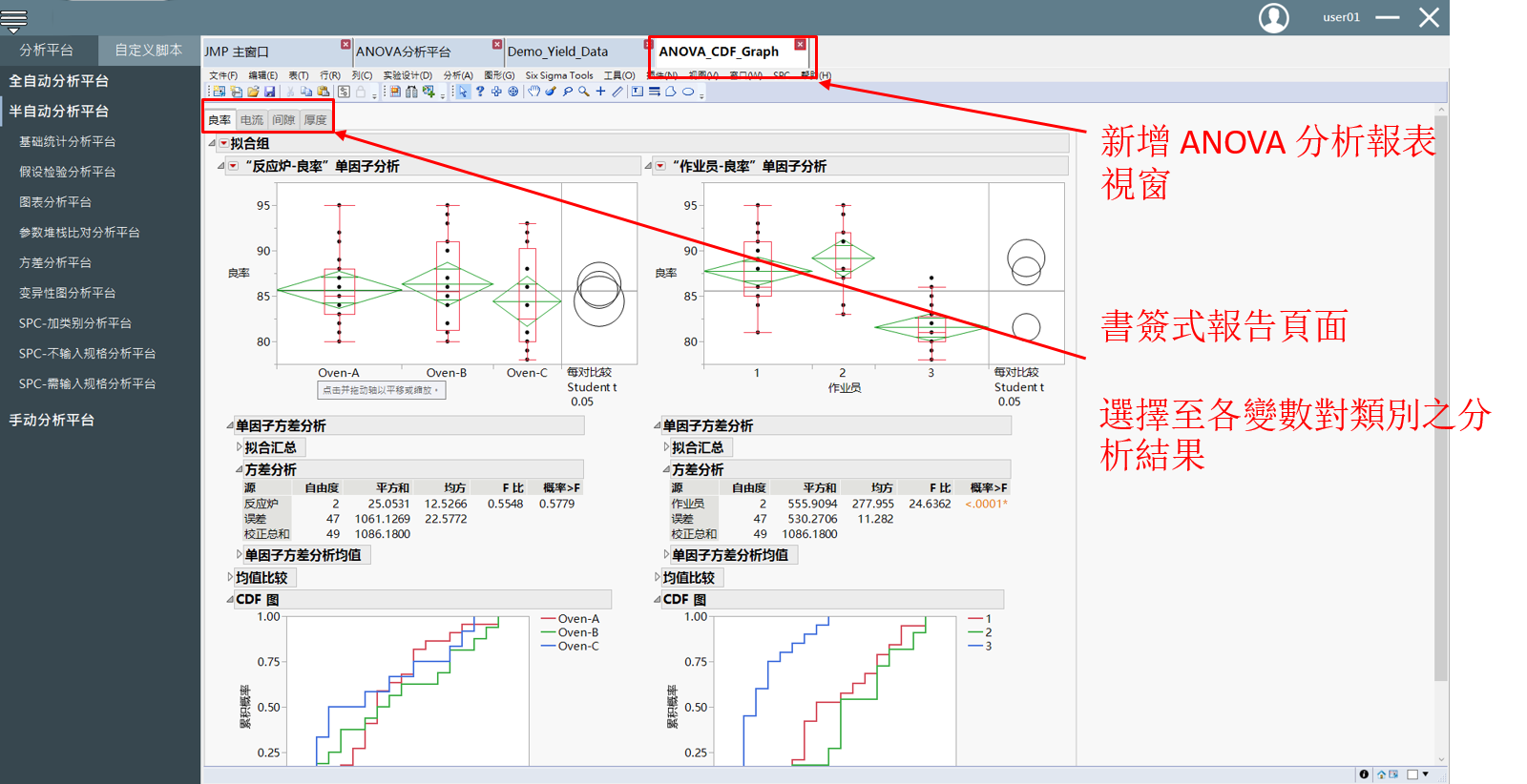1527x784 pixels.
Task: Toggle the checkbox in bottom status bar
Action: (x=1412, y=774)
